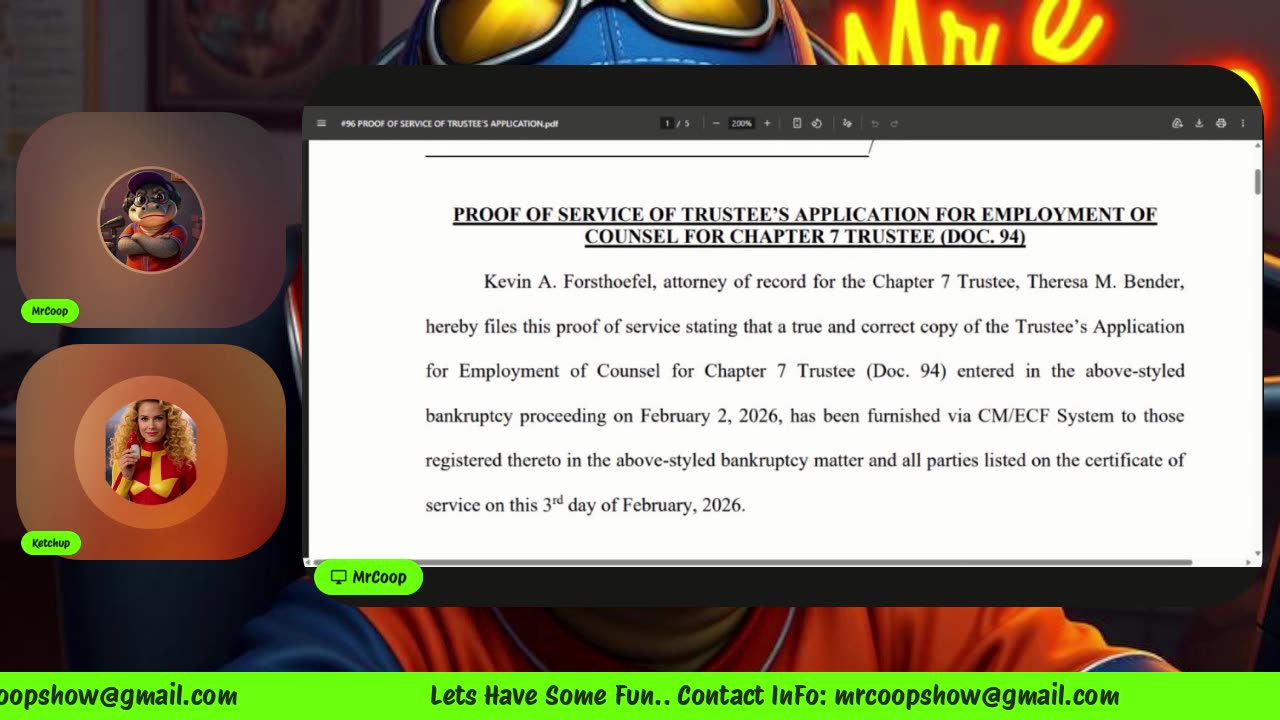The image size is (1280, 720).
Task: Click the vertical scrollbar thumb
Action: pos(1257,182)
